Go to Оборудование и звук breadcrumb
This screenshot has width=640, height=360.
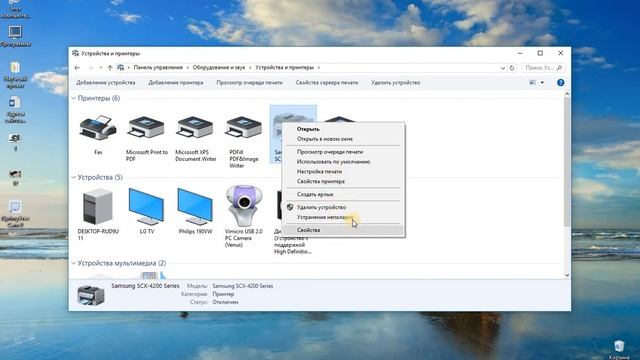pyautogui.click(x=219, y=68)
